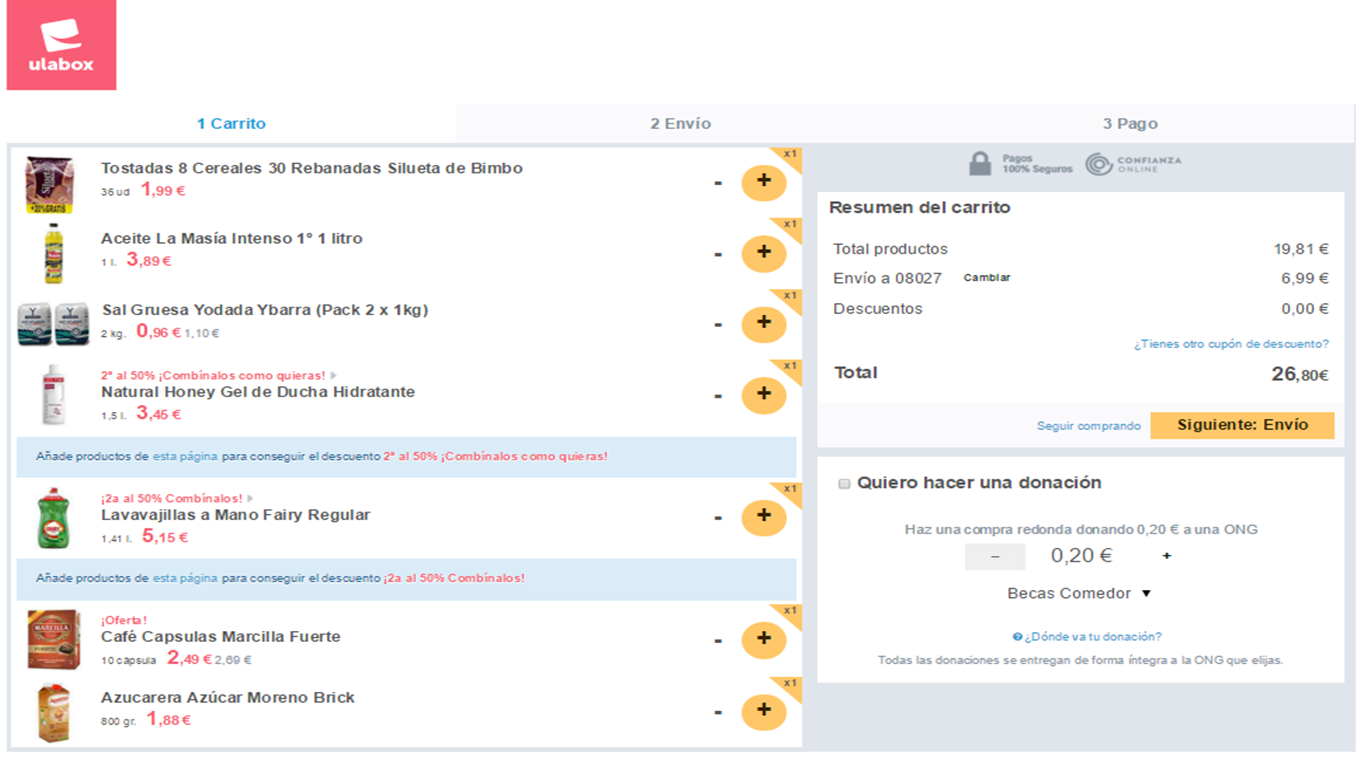The width and height of the screenshot is (1364, 767).
Task: Add one more Café Capsulas Marcilla Fuerte
Action: click(x=764, y=639)
